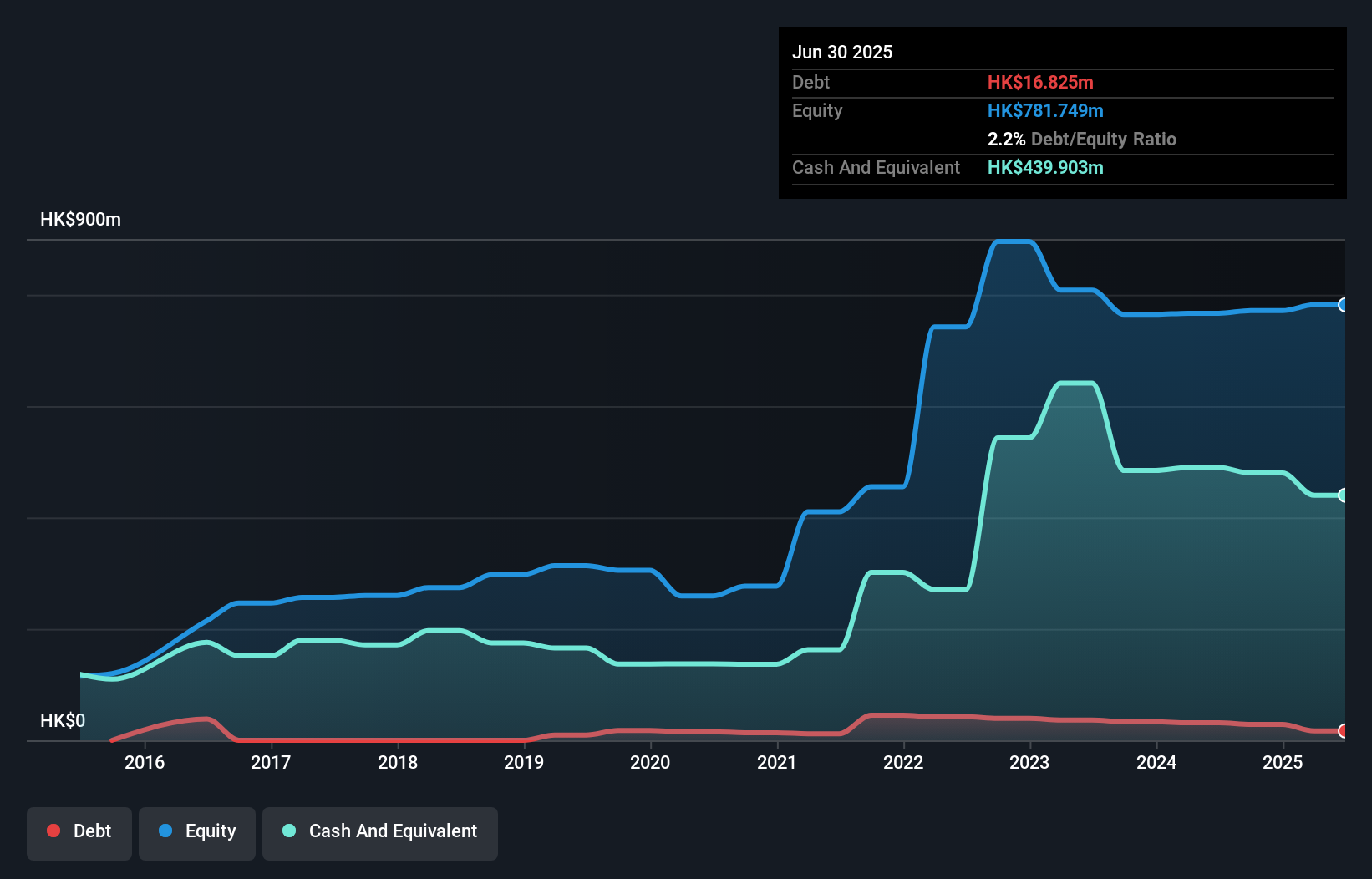The width and height of the screenshot is (1372, 879).
Task: Select the 2016 axis label
Action: (145, 763)
